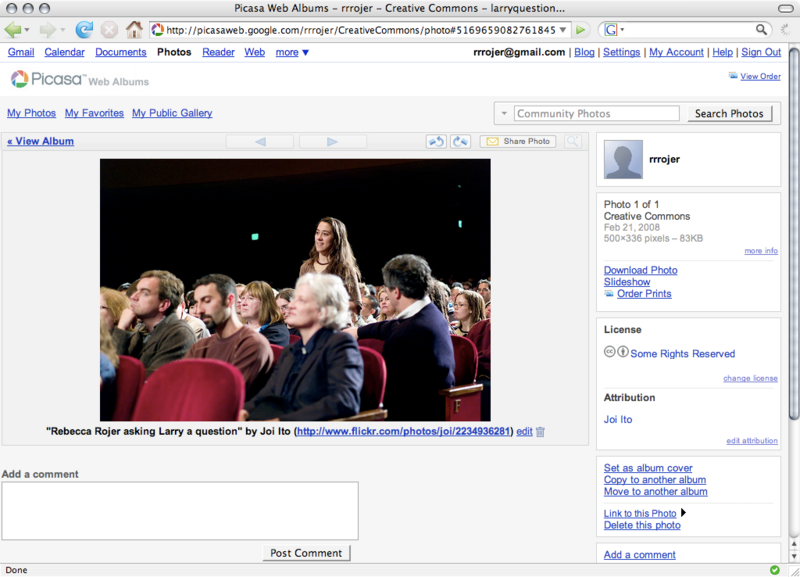Click the Post Comment button
The image size is (800, 577).
306,553
